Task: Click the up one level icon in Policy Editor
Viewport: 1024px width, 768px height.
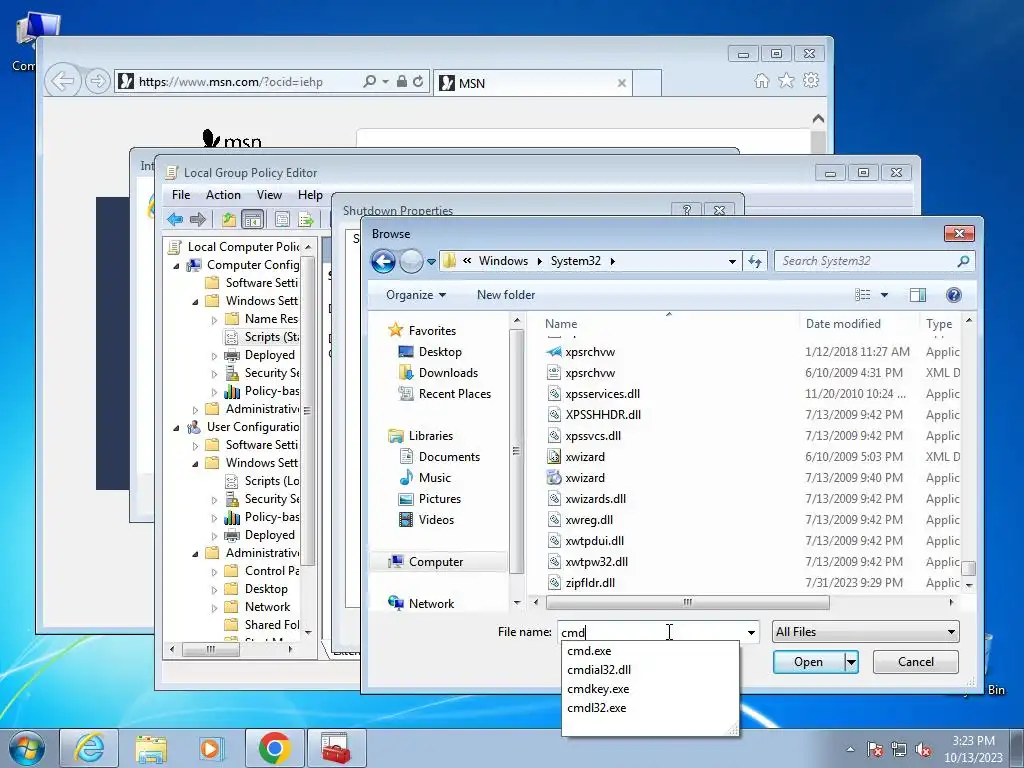Action: click(228, 219)
